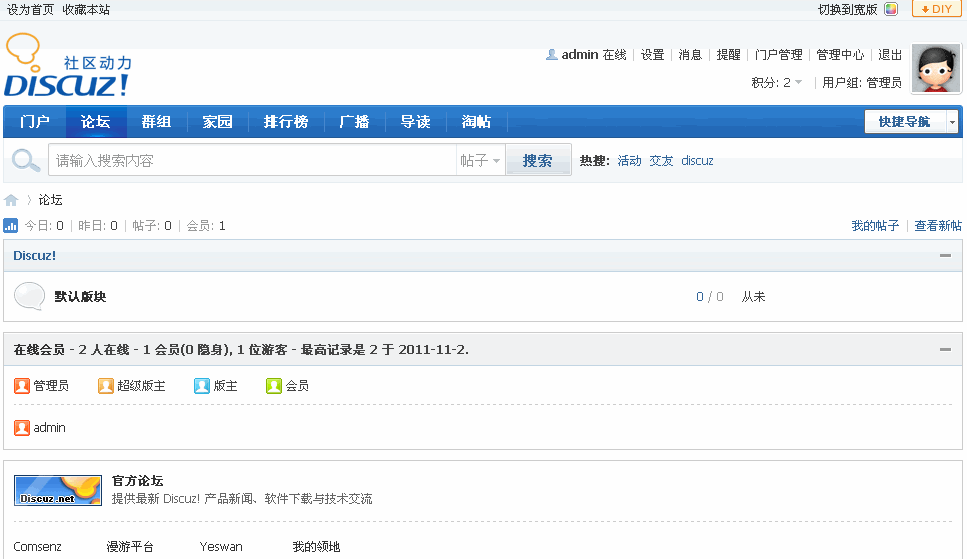Viewport: 967px width, 559px height.
Task: Click the search magnifier icon
Action: click(x=26, y=160)
